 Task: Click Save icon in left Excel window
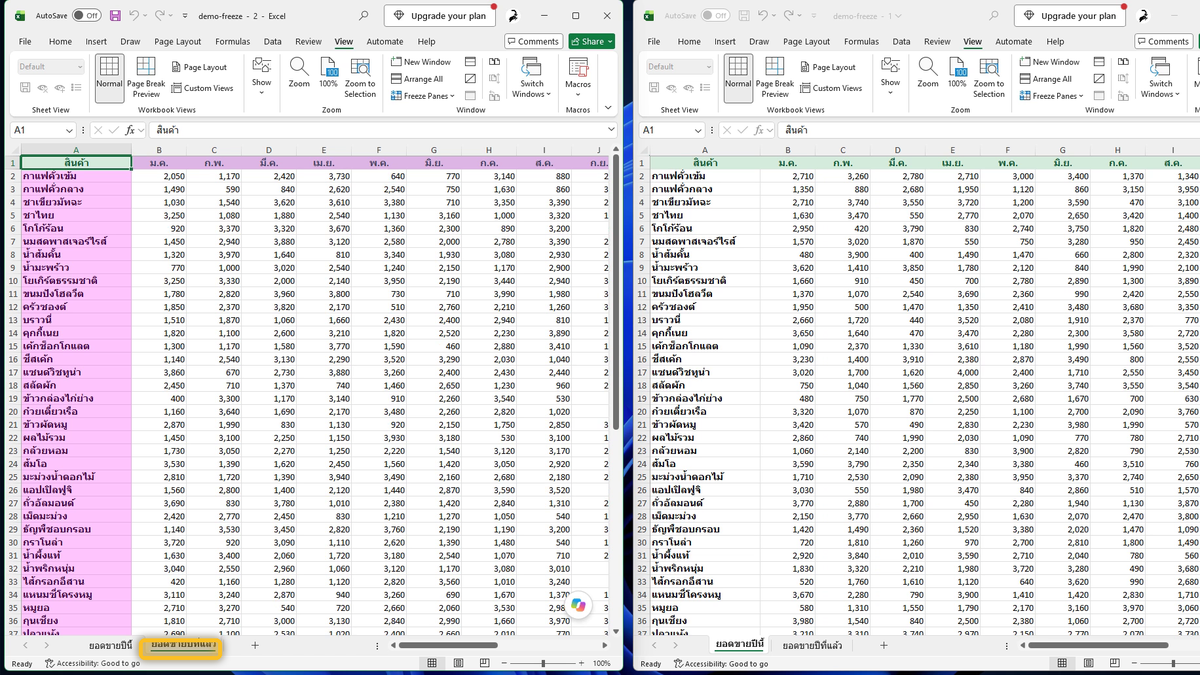(x=115, y=16)
